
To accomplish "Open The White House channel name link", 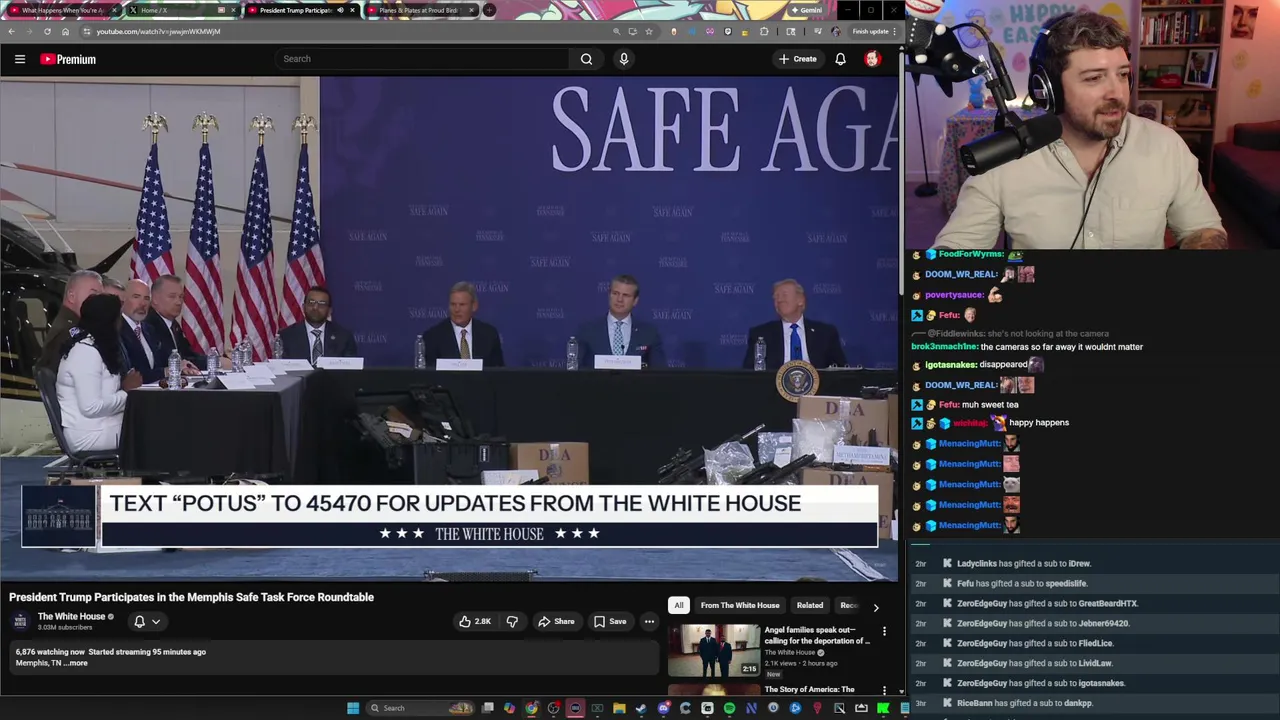I will coord(71,617).
